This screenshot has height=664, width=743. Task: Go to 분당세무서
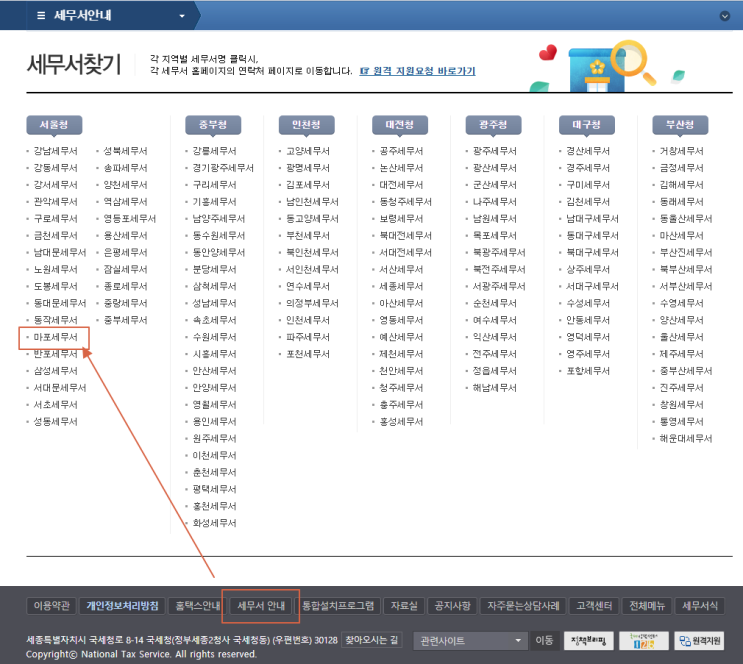coord(214,269)
